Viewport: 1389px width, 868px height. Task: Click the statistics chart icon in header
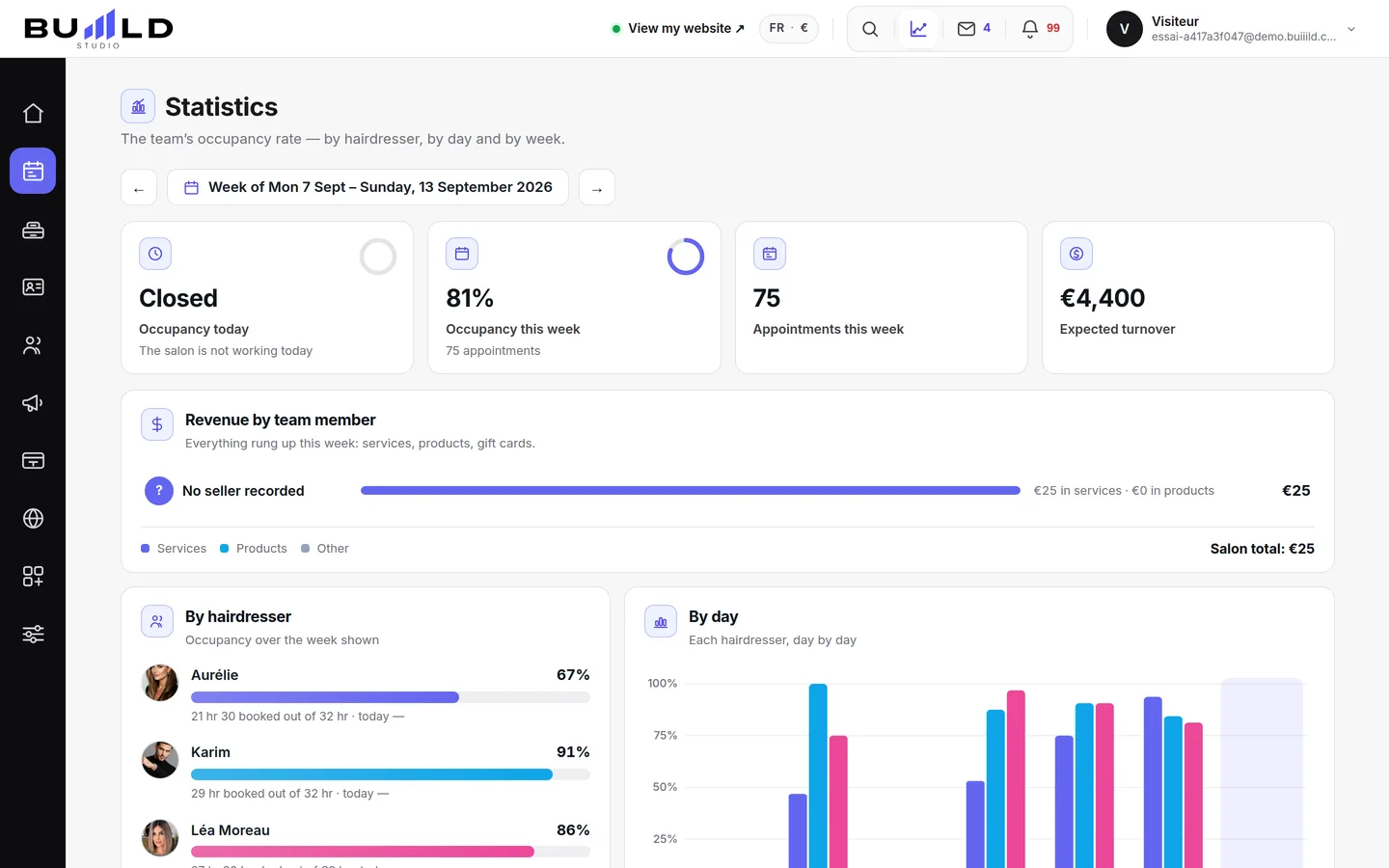coord(918,29)
